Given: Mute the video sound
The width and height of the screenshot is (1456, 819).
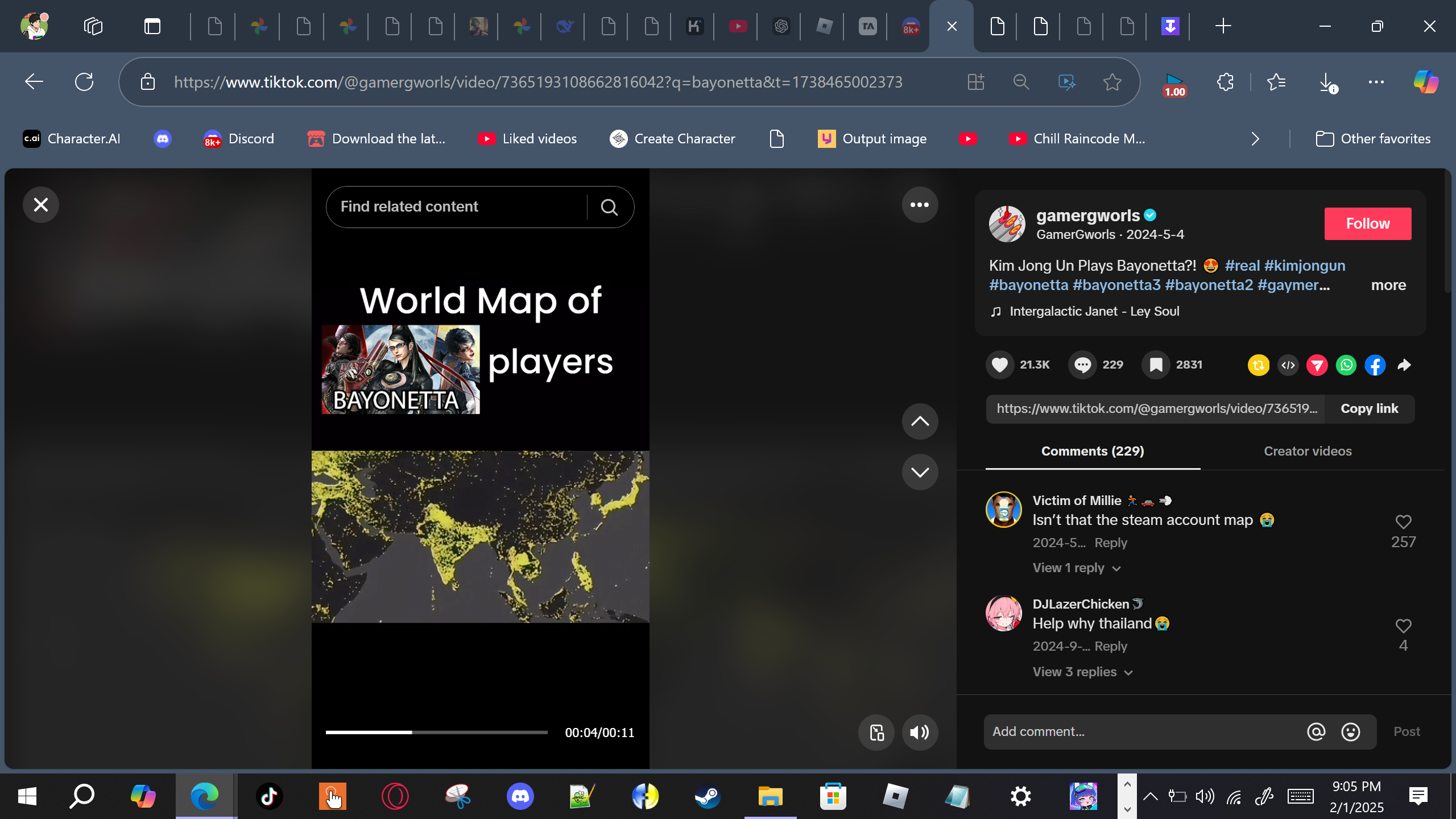Looking at the screenshot, I should 919,733.
